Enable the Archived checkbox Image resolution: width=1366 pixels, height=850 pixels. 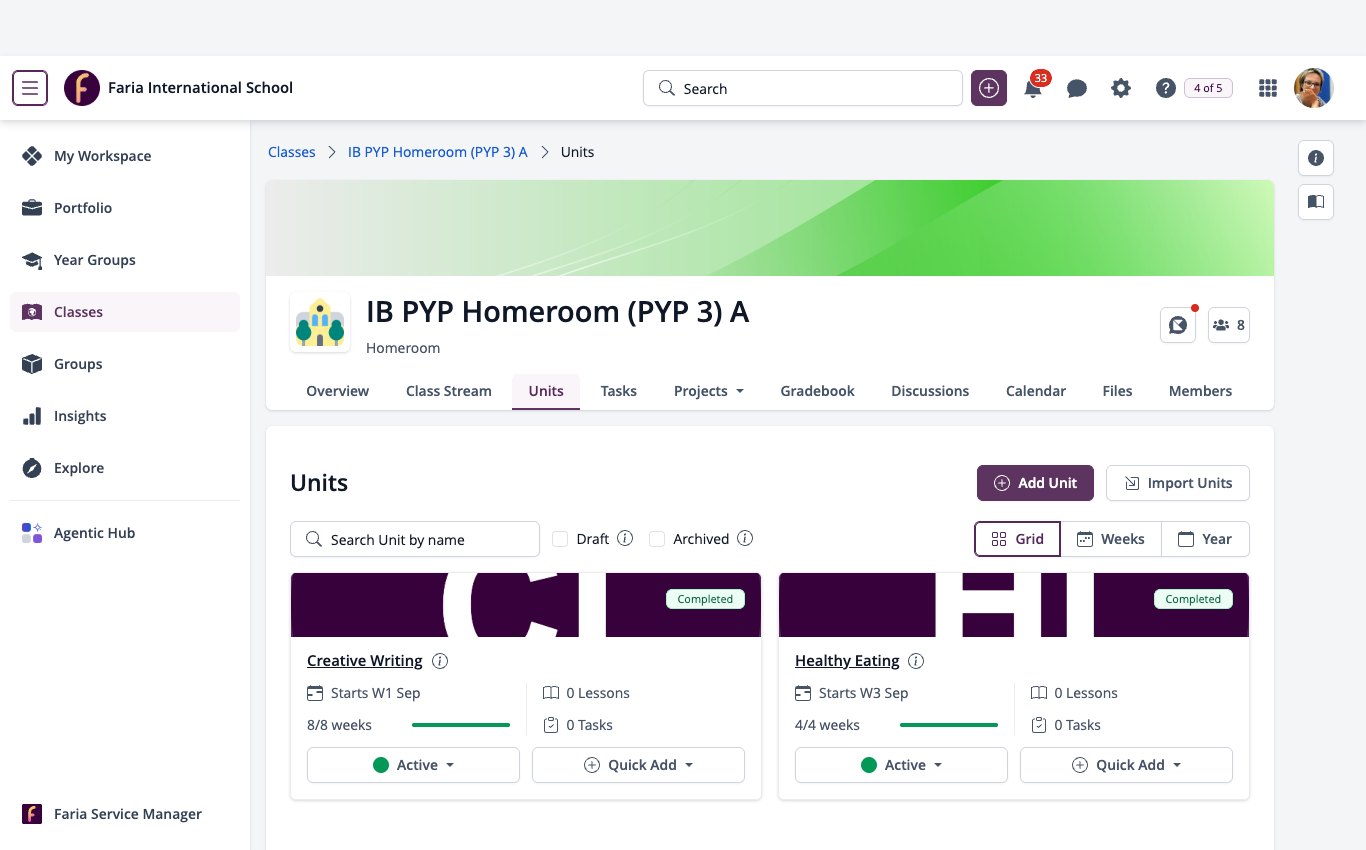click(657, 539)
